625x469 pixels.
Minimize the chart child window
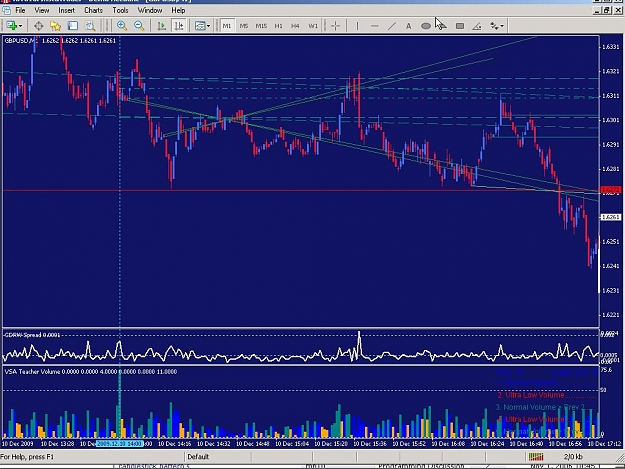pyautogui.click(x=597, y=10)
